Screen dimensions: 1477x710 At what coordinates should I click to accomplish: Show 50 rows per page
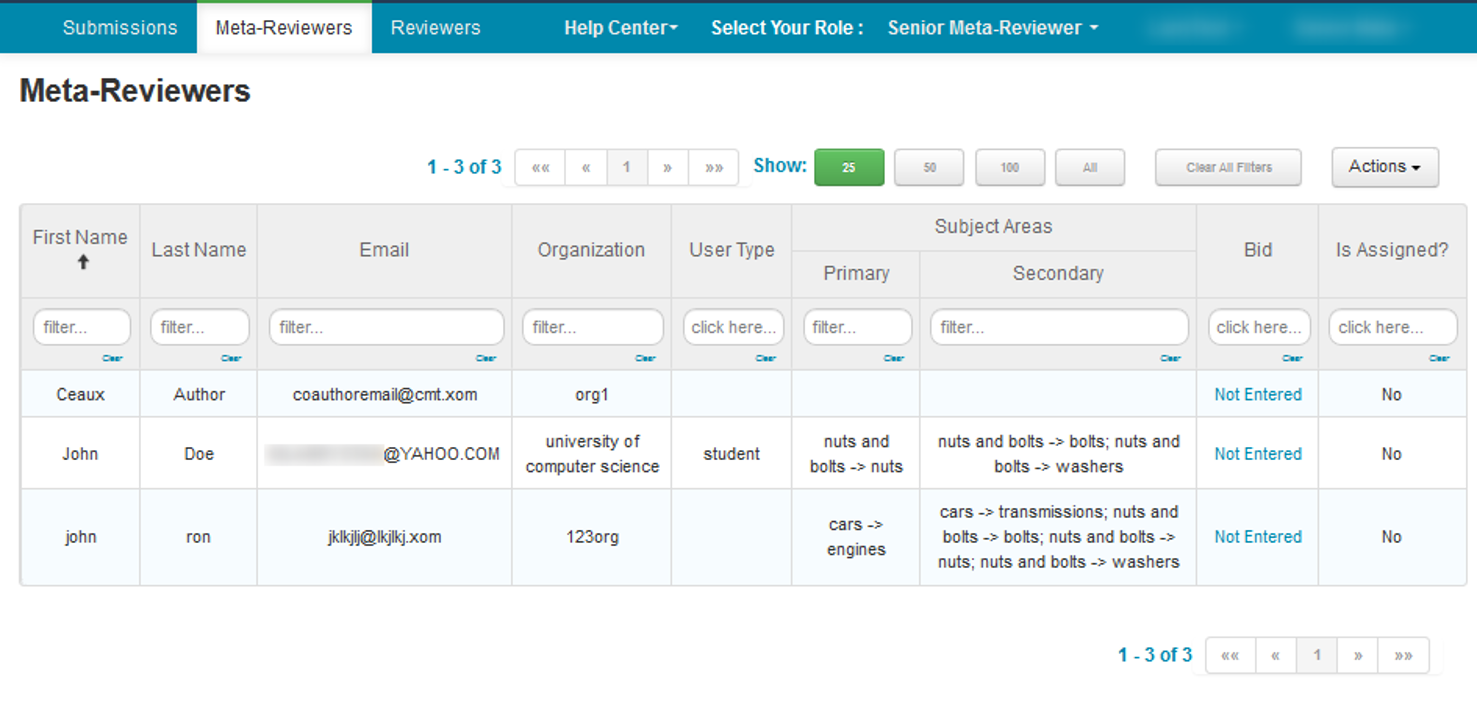(929, 168)
